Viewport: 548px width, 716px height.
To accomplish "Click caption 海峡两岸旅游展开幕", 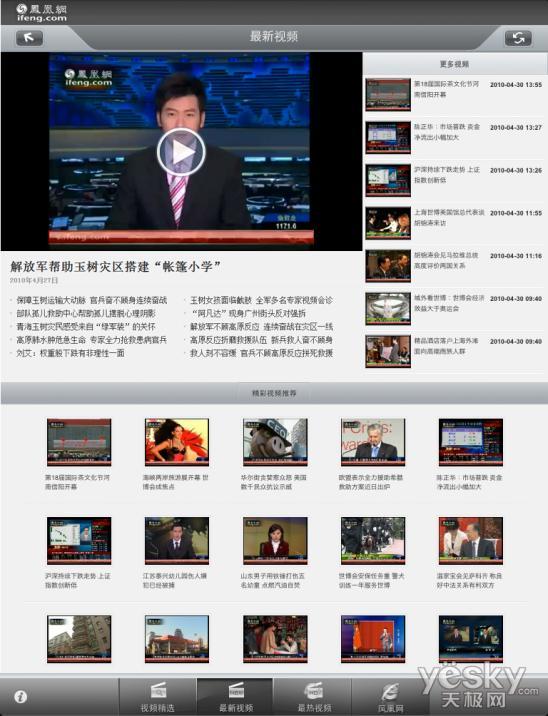I will 176,482.
